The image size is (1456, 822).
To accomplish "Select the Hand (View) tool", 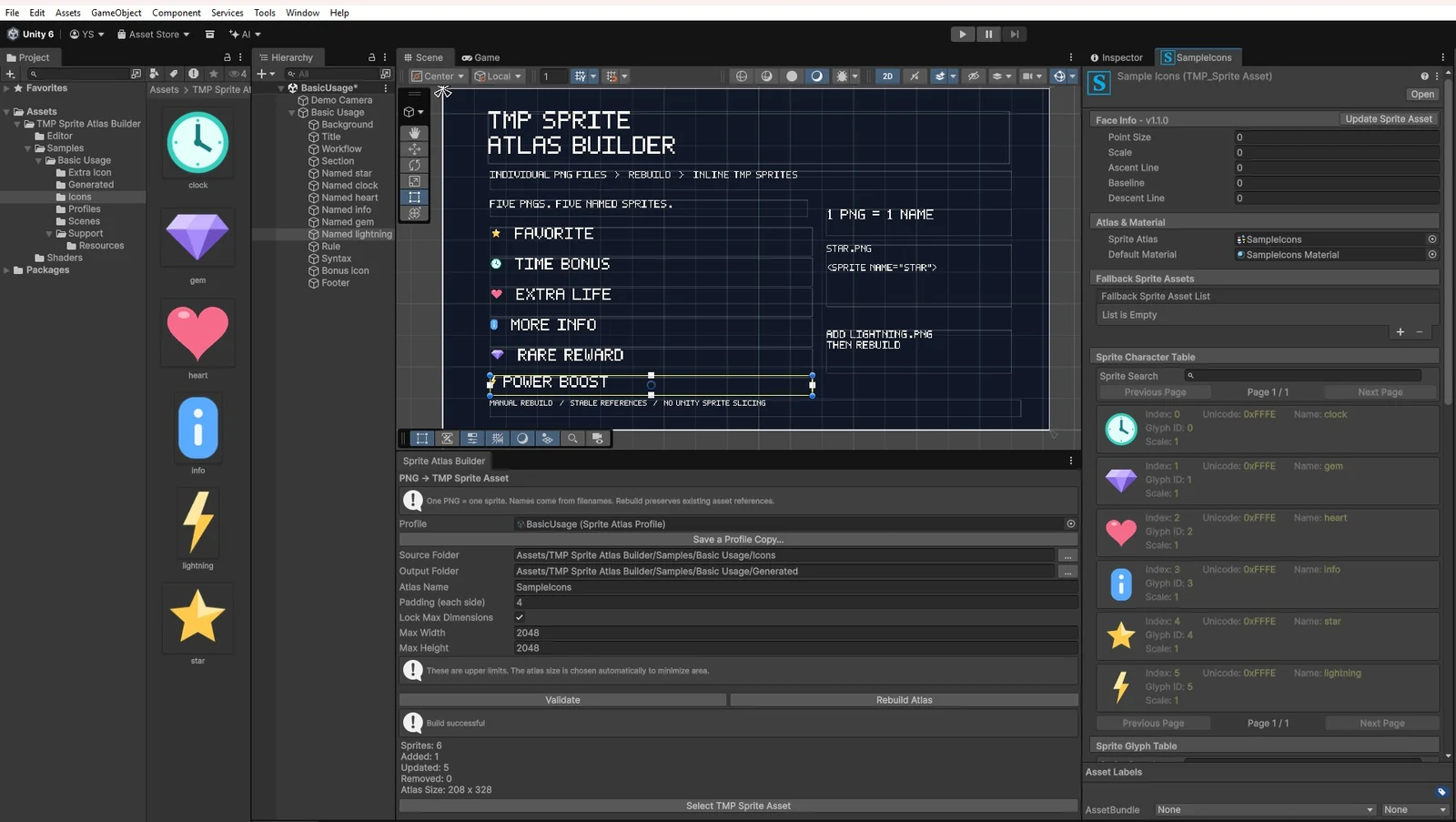I will point(414,133).
